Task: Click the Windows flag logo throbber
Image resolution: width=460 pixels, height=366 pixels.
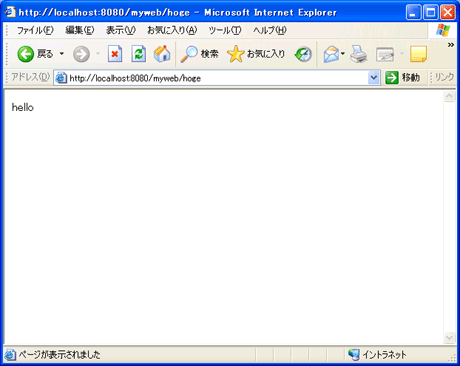Action: coord(443,30)
